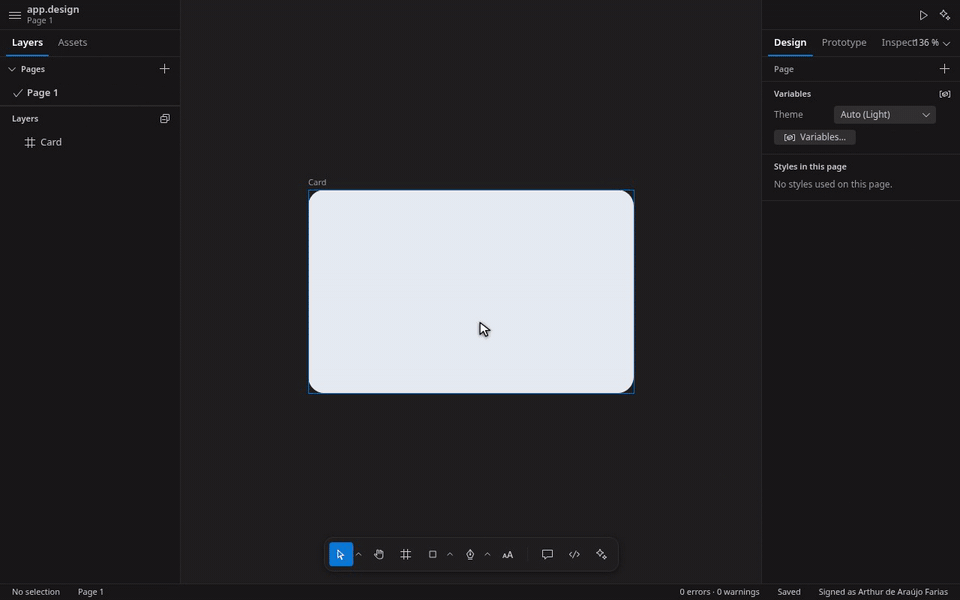Image resolution: width=960 pixels, height=600 pixels.
Task: Click 'Signed as Arthur de Araújo Farias'
Action: coord(883,592)
